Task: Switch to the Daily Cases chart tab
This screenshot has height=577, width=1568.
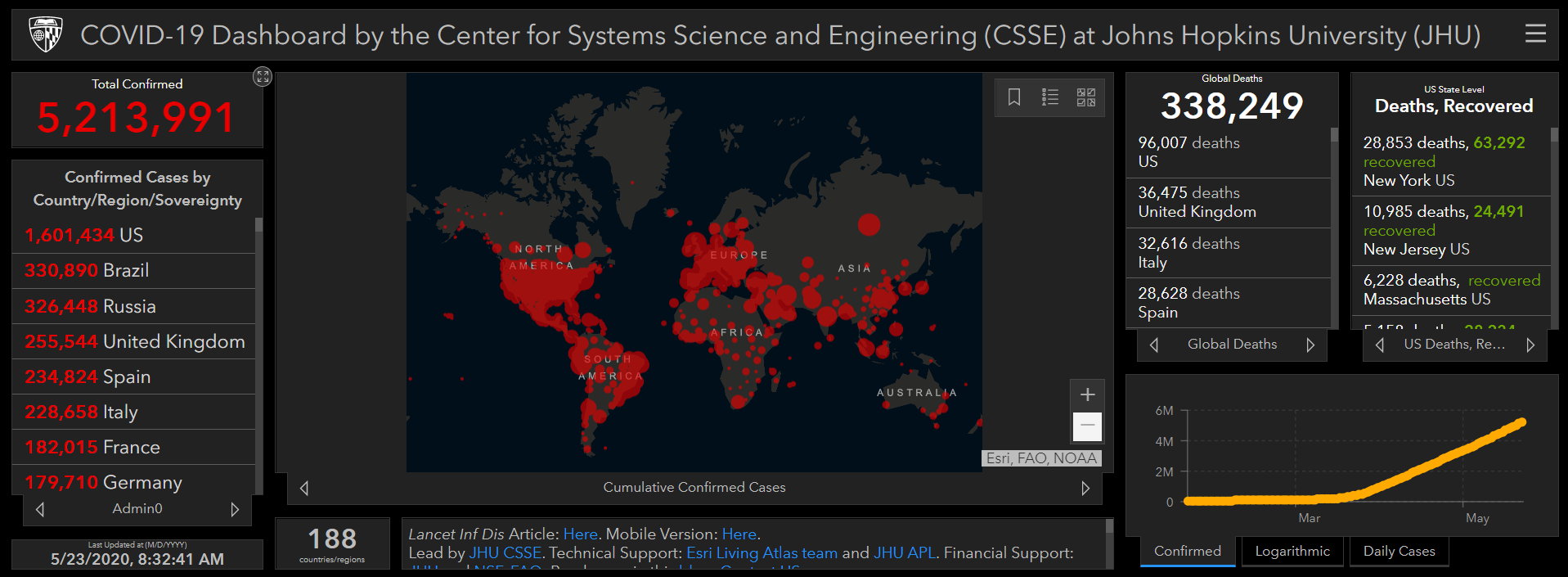Action: click(x=1399, y=552)
